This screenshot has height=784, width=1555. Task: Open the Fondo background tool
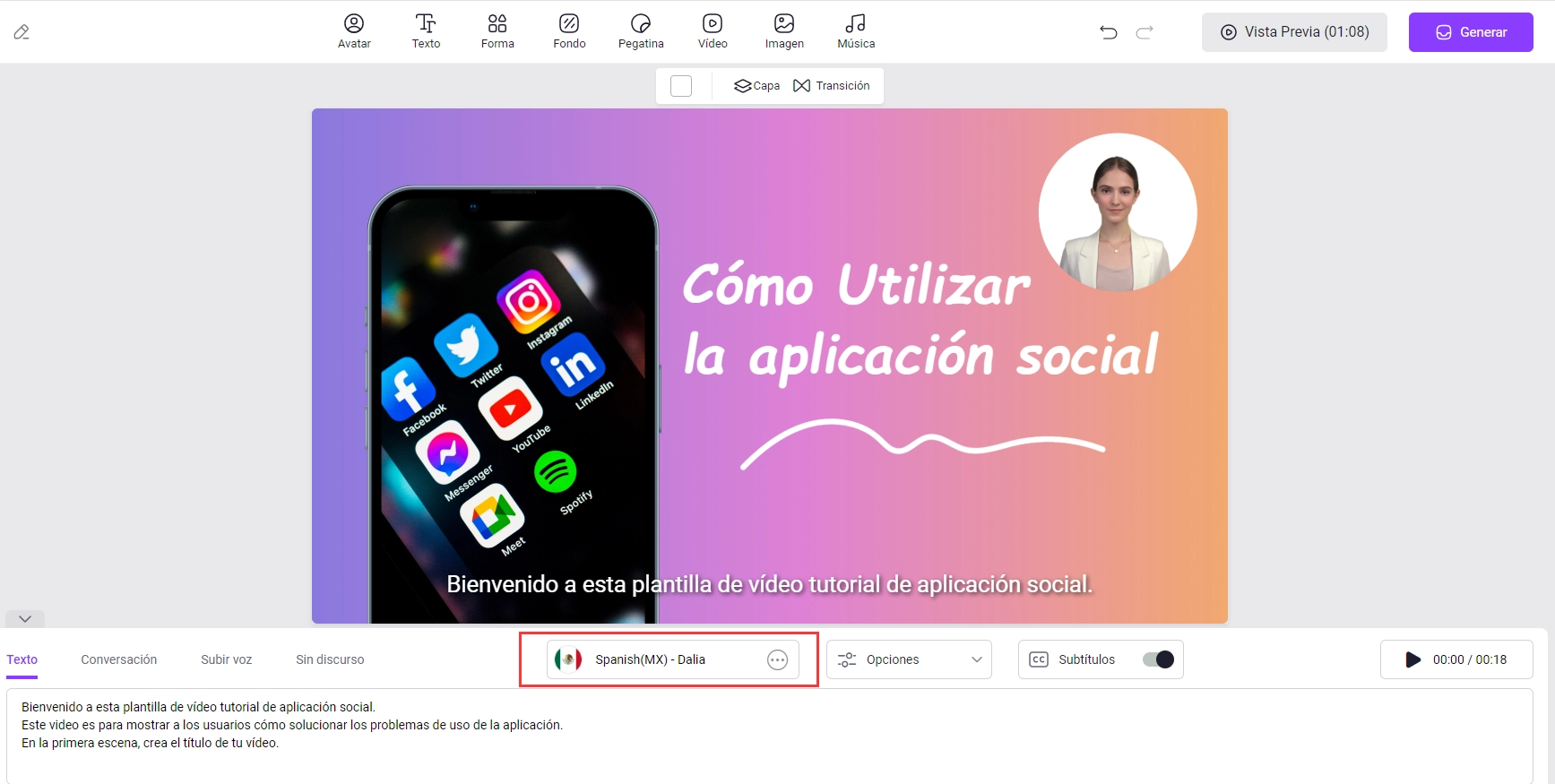coord(569,31)
